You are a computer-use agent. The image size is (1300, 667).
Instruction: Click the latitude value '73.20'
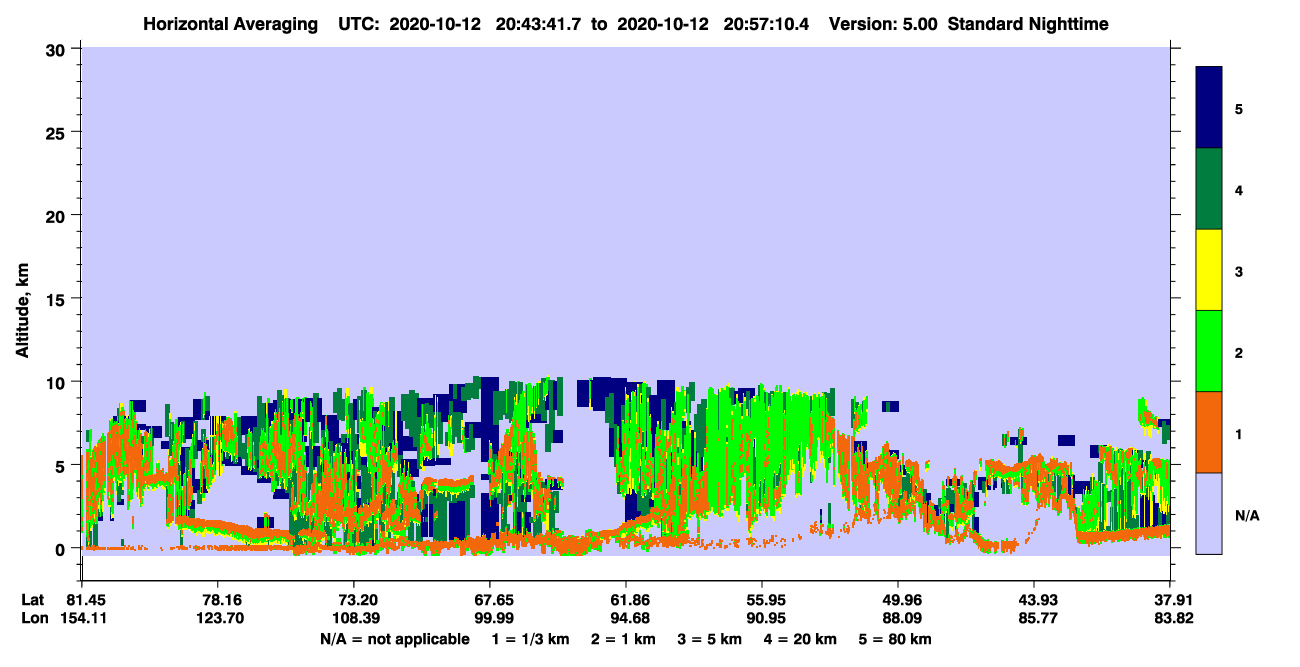[x=353, y=600]
